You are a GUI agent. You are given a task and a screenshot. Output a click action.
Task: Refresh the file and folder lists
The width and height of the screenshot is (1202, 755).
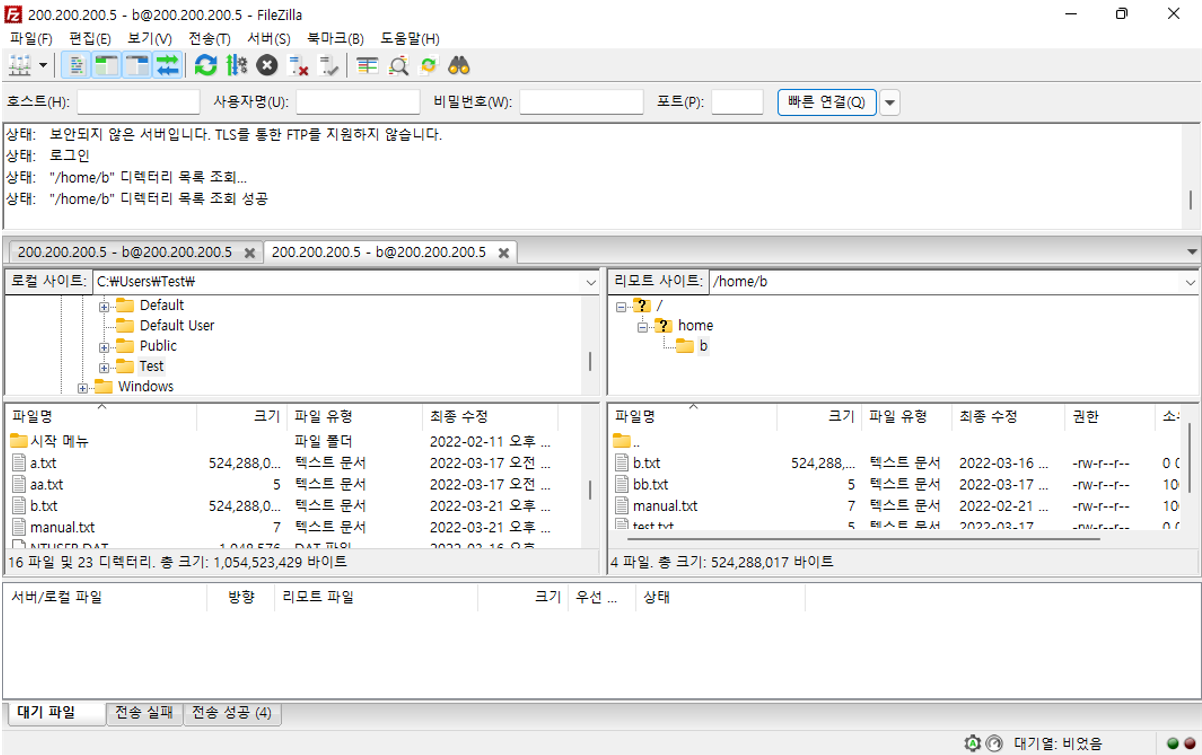[x=206, y=66]
